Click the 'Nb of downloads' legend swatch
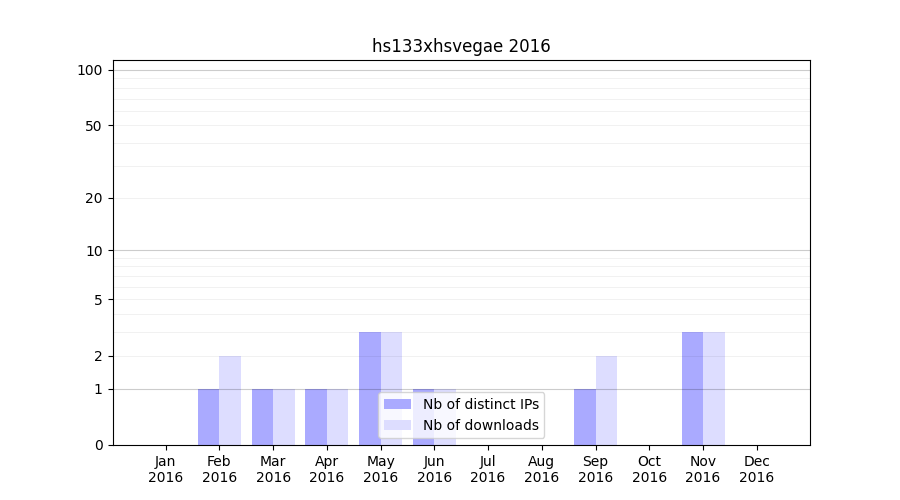Image resolution: width=900 pixels, height=500 pixels. click(x=397, y=425)
